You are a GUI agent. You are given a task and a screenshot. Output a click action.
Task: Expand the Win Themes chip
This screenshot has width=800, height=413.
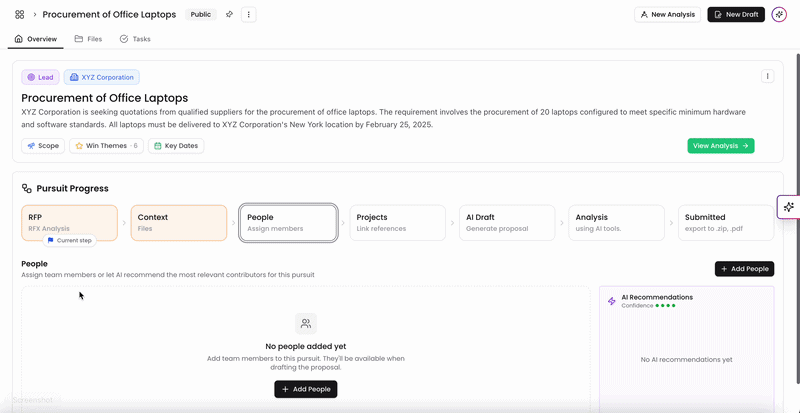107,145
